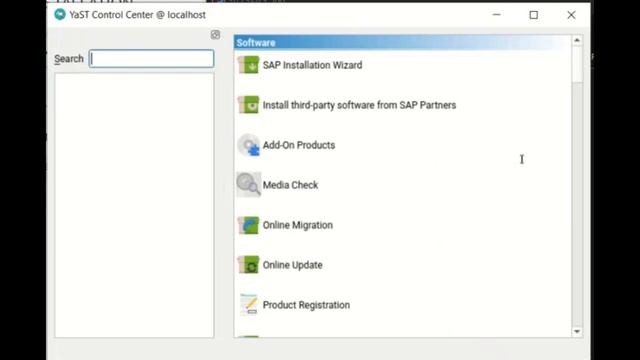Click the Media Check magnifier icon

point(248,184)
